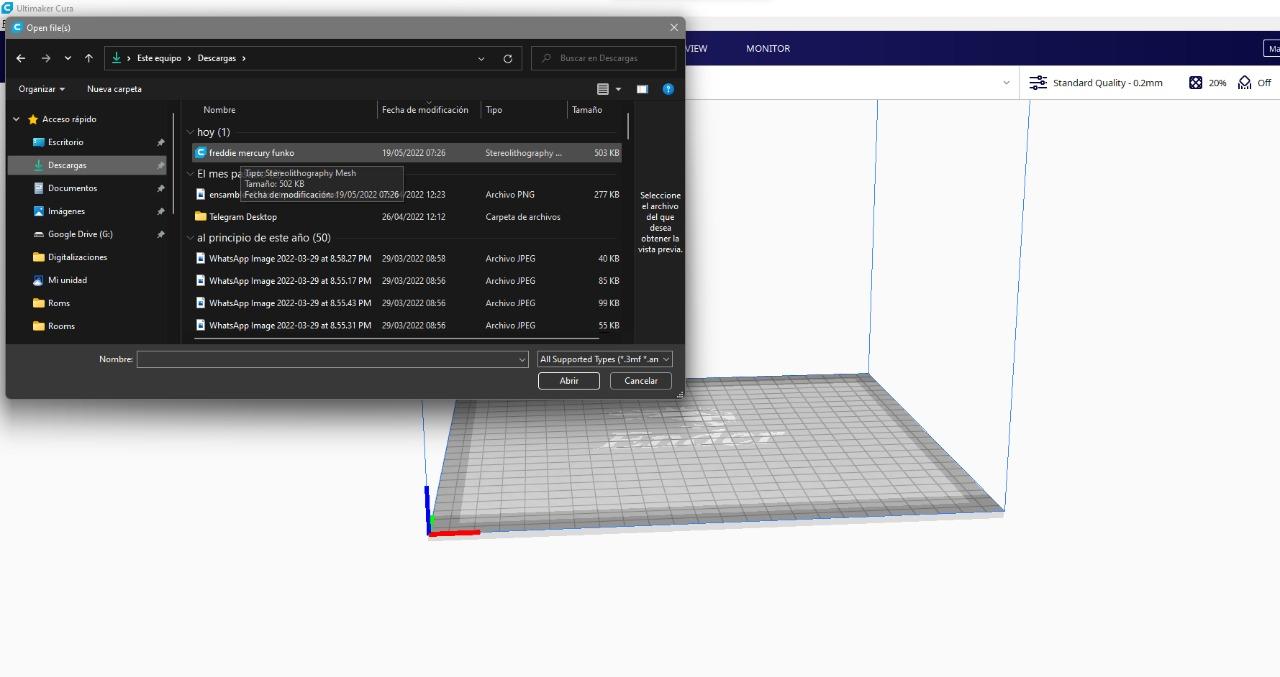
Task: Open the Roms folder in sidebar
Action: 58,303
